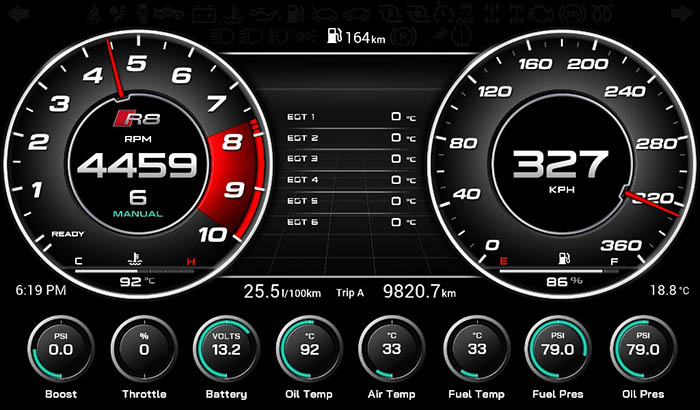700x410 pixels.
Task: Tap the 92 °C coolant temperature value
Action: [137, 282]
